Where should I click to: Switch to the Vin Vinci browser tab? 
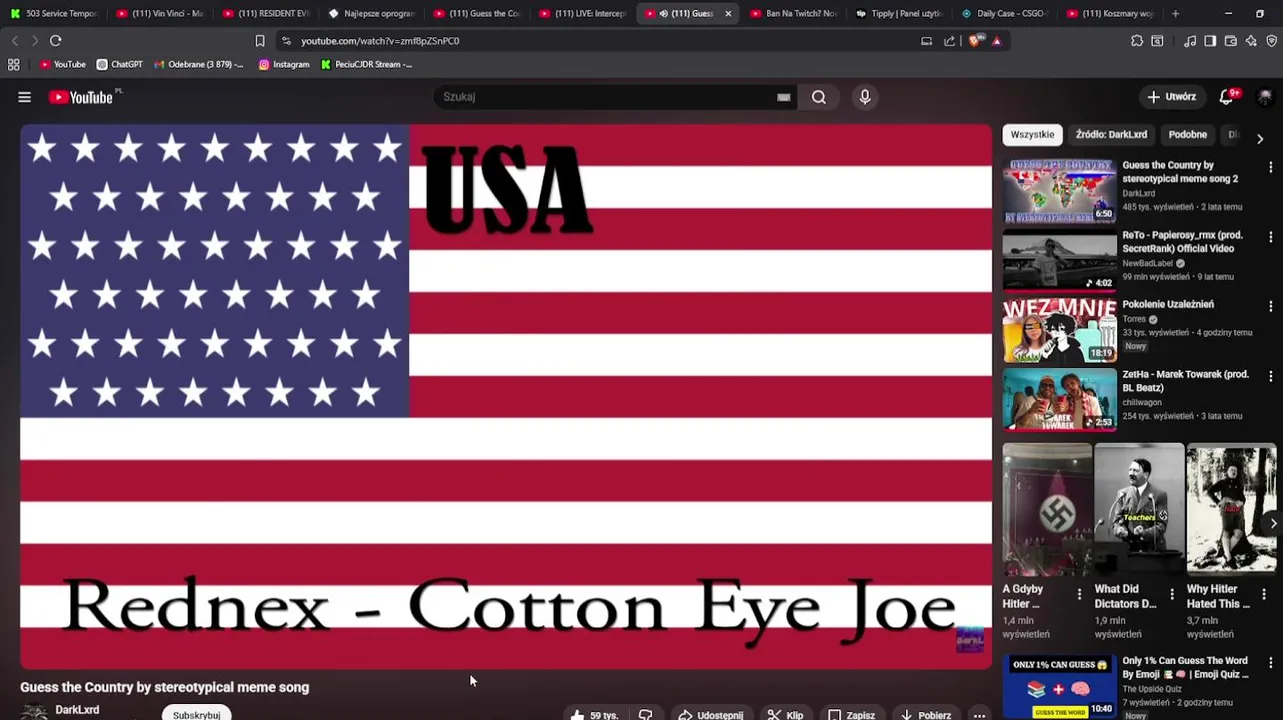tap(158, 13)
